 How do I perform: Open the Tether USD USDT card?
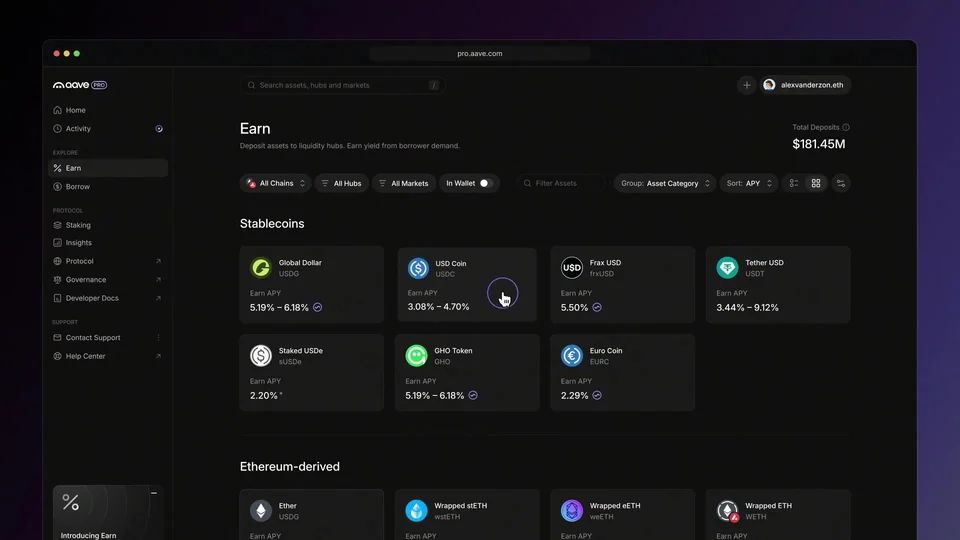pyautogui.click(x=778, y=285)
